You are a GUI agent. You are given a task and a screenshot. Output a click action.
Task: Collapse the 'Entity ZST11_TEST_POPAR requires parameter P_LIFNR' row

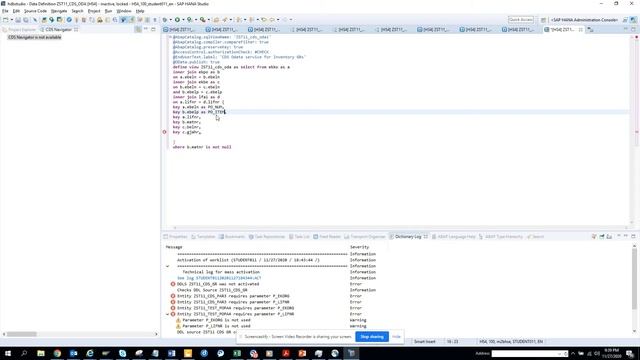167,314
